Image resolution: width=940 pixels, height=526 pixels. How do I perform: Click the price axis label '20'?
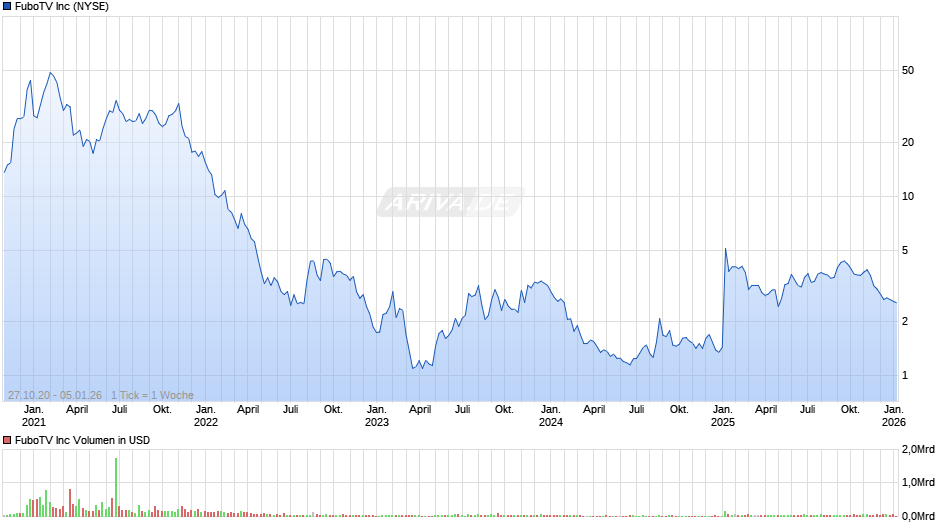(x=908, y=142)
